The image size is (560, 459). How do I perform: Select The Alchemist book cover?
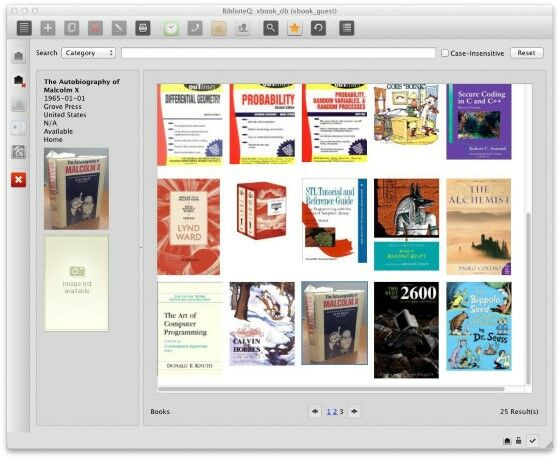[x=479, y=227]
